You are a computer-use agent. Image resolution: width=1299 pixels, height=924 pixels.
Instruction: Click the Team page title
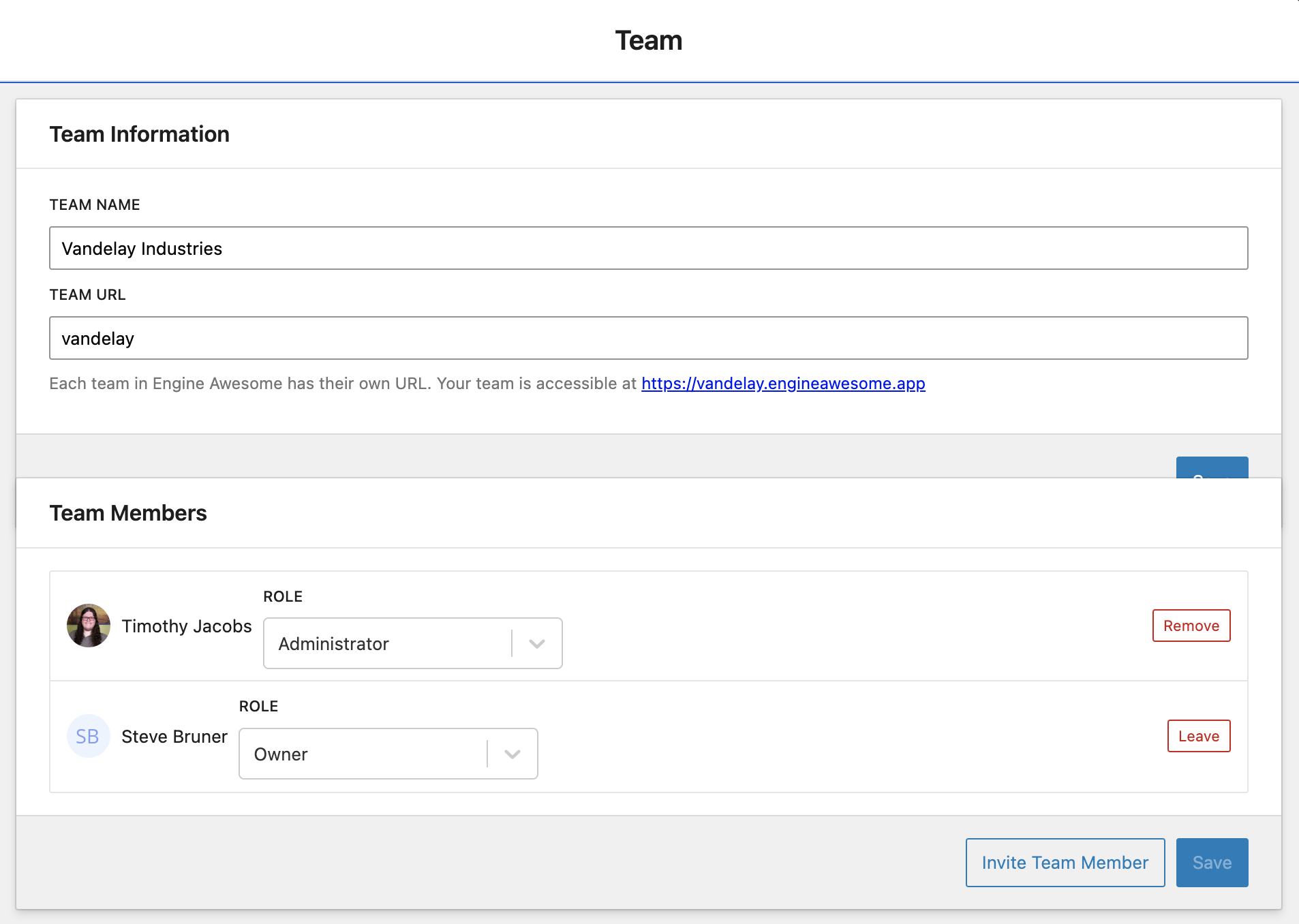tap(648, 40)
